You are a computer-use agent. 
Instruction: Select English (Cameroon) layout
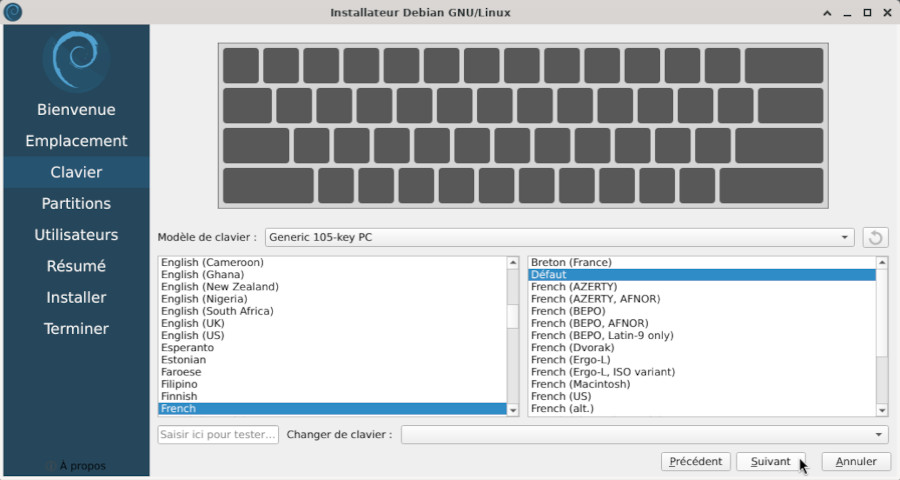click(332, 262)
